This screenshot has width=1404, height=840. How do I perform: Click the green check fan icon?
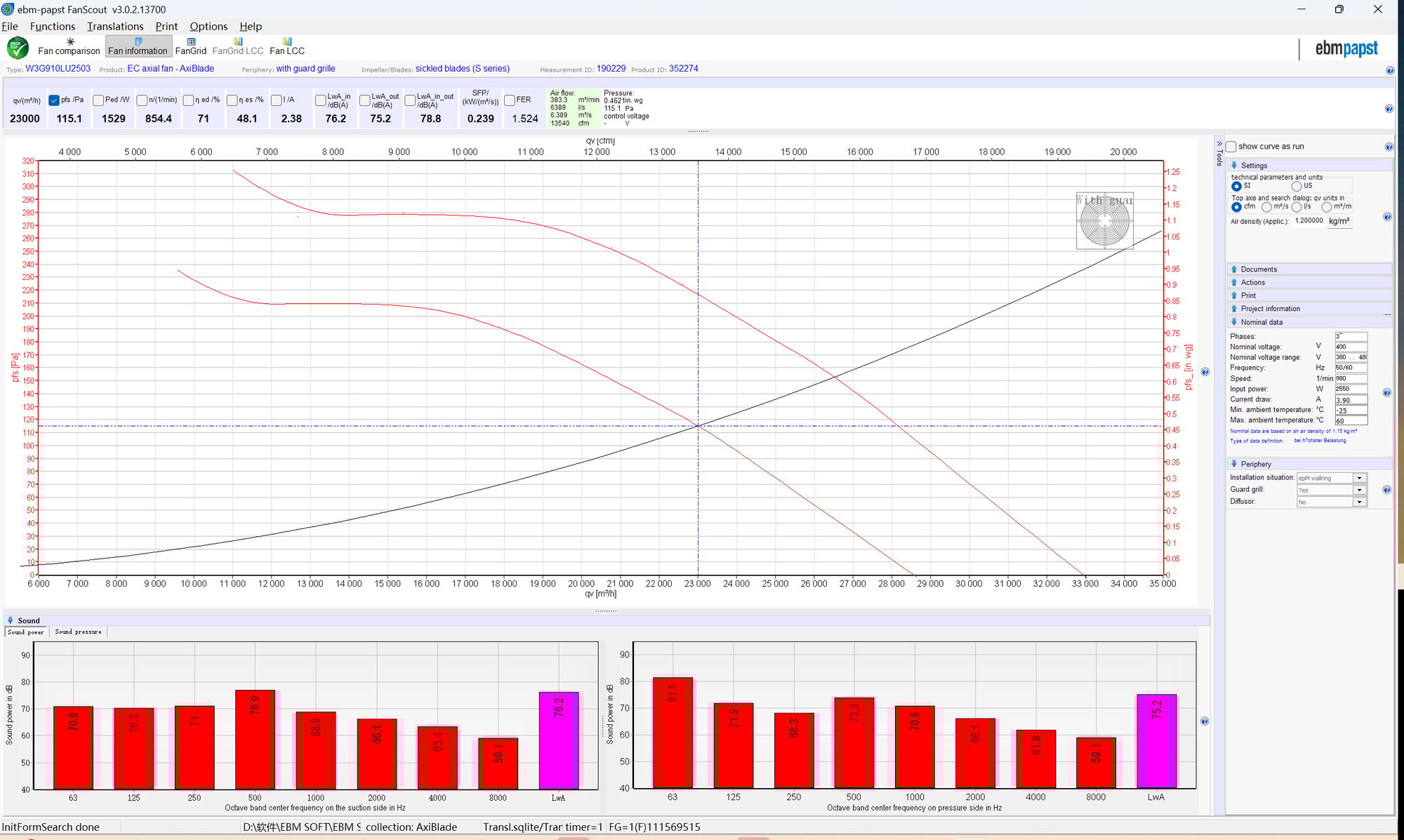[x=18, y=48]
